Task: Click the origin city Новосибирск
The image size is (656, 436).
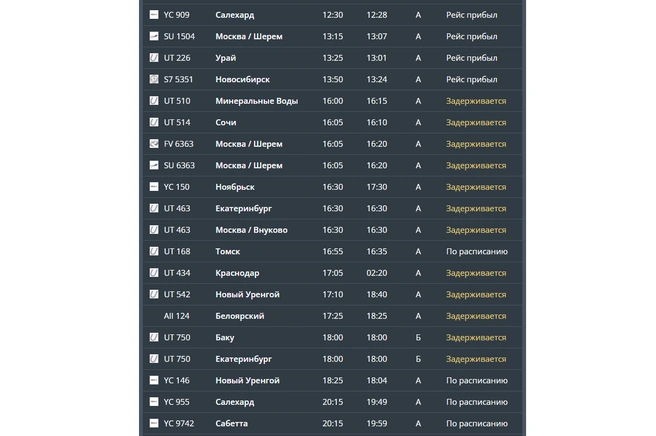Action: [x=243, y=79]
